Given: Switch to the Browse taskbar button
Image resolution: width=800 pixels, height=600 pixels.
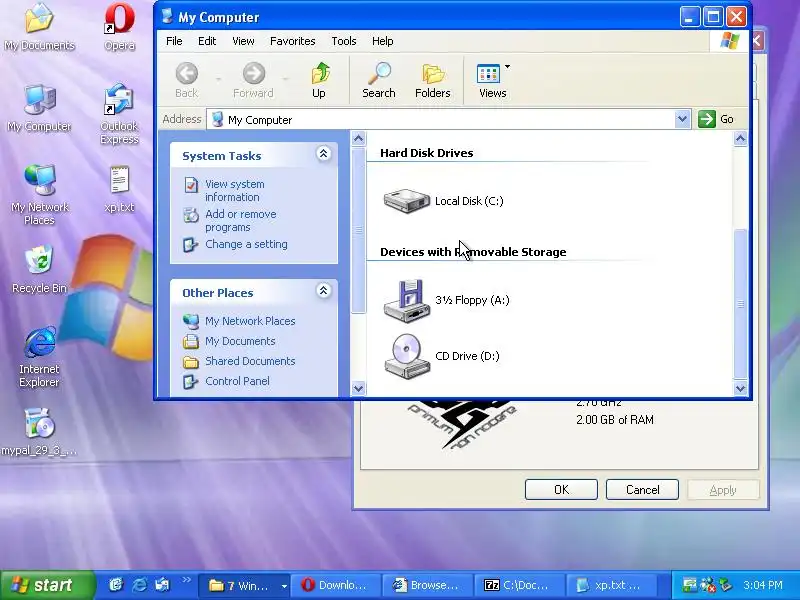Looking at the screenshot, I should click(427, 585).
